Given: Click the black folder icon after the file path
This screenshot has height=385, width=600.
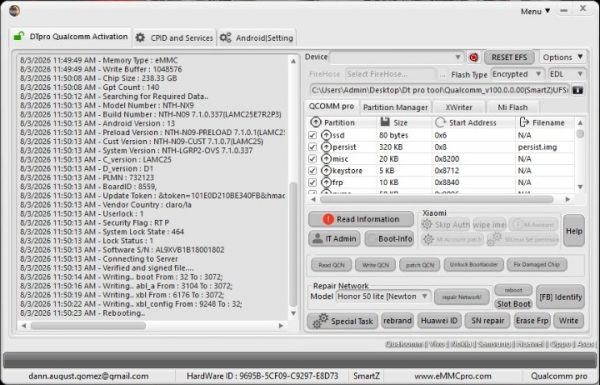Looking at the screenshot, I should pos(577,90).
